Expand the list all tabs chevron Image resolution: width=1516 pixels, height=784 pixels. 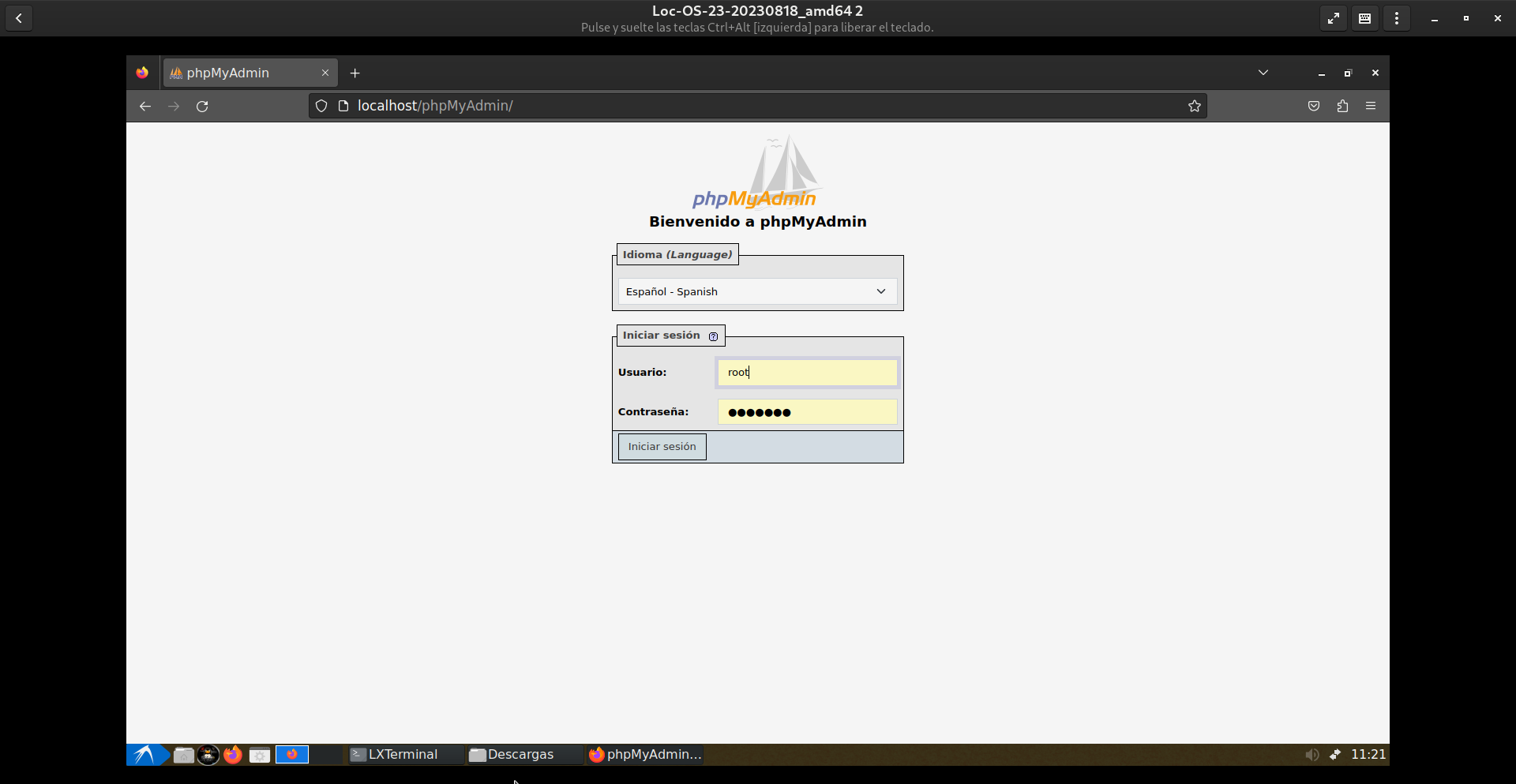tap(1263, 73)
